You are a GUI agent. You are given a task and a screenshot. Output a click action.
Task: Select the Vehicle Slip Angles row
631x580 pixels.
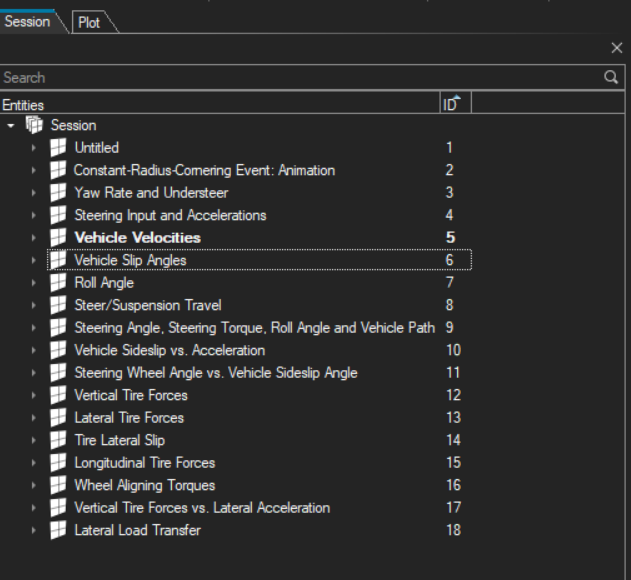click(130, 260)
